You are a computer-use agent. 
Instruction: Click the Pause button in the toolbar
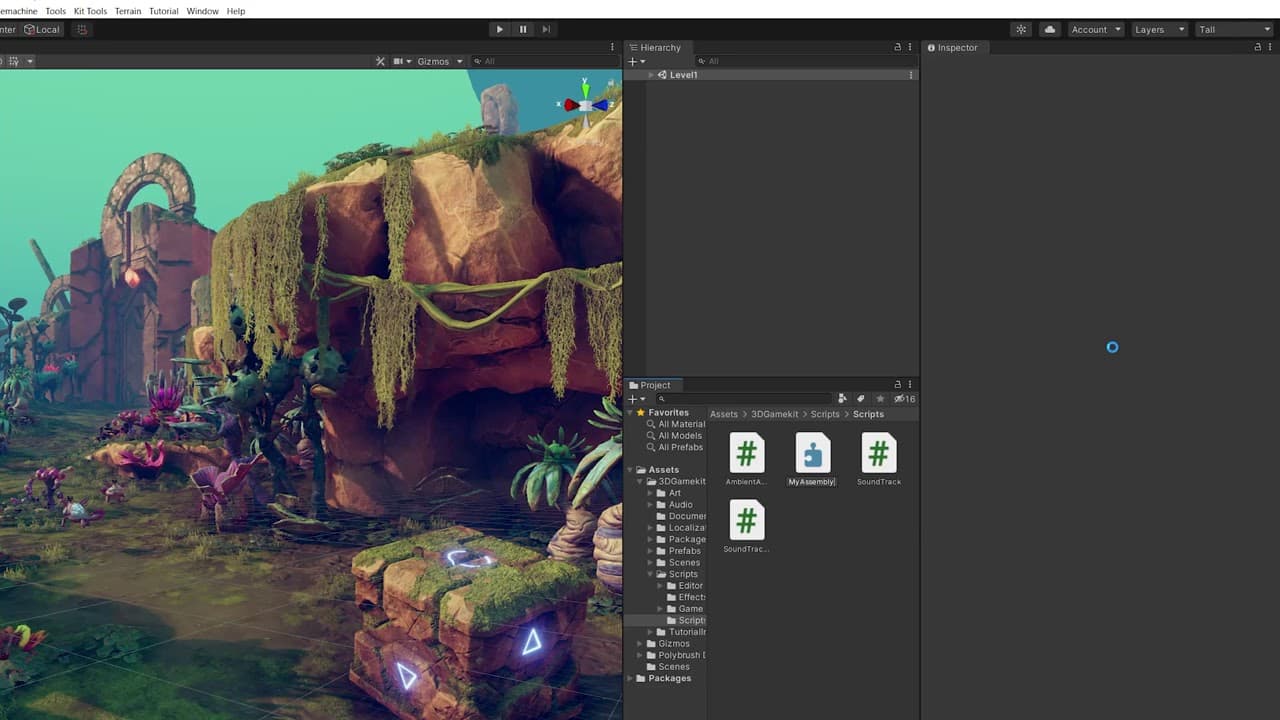pyautogui.click(x=523, y=29)
